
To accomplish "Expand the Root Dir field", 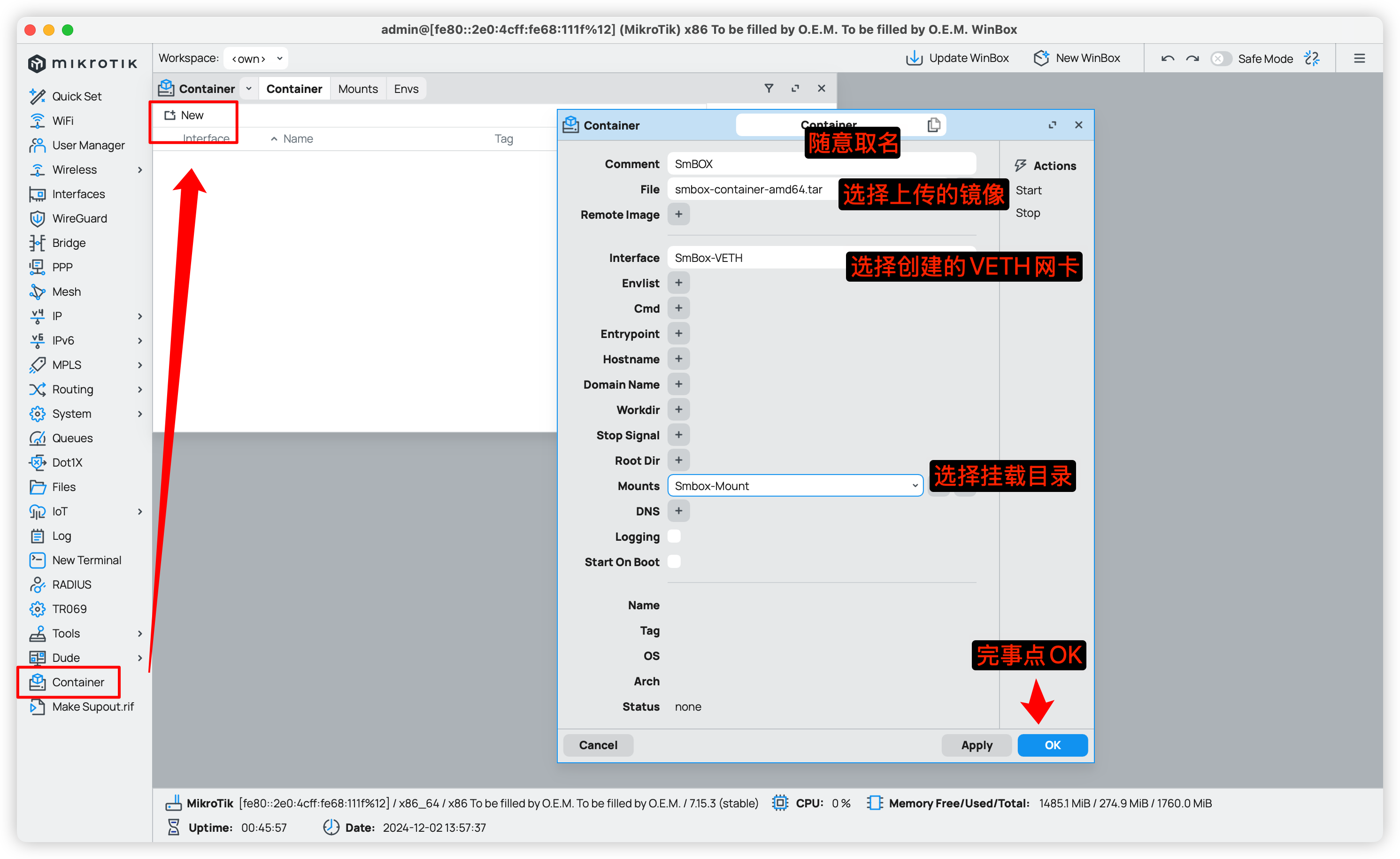I will pos(678,460).
